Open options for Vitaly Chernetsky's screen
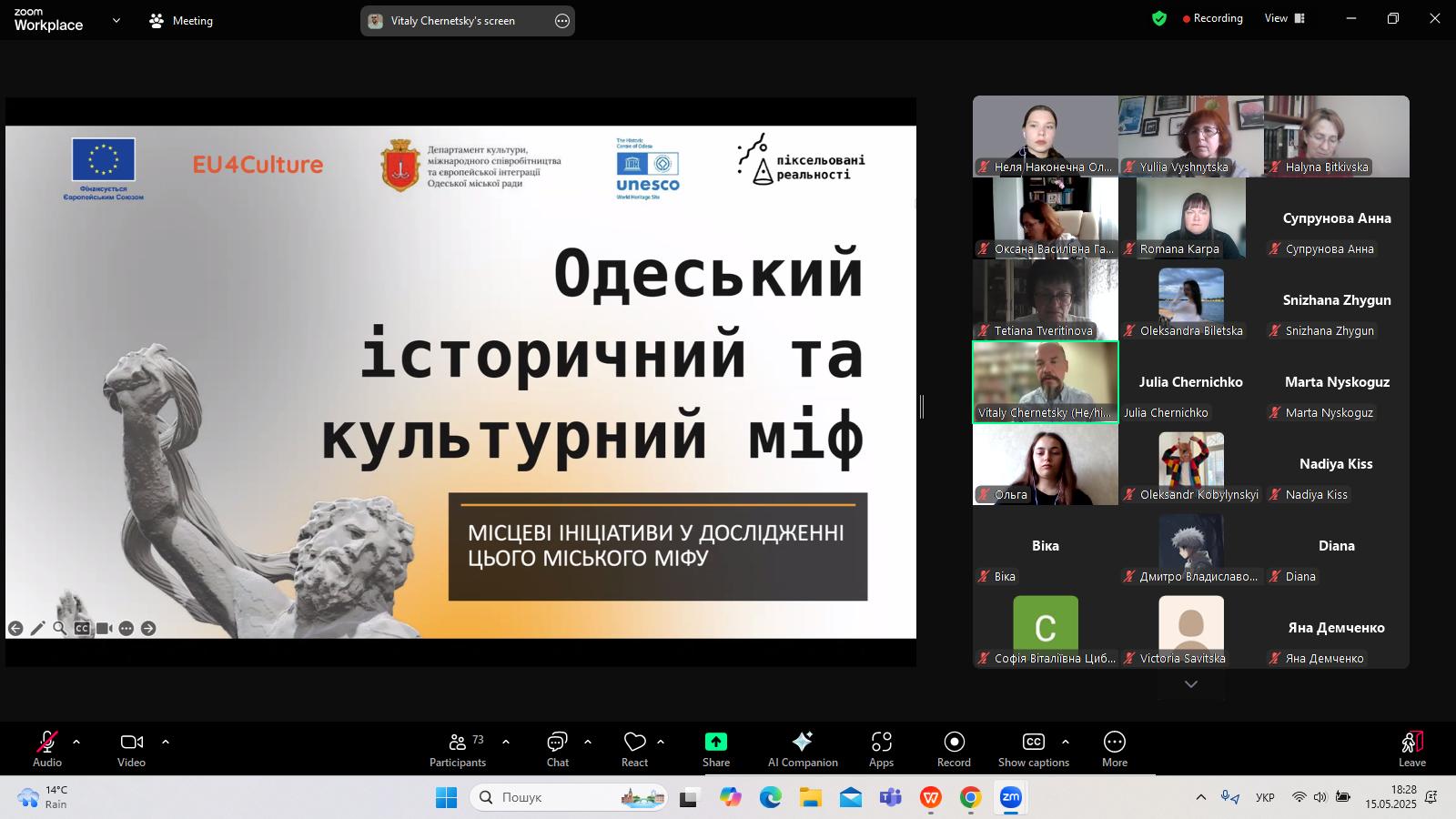Screen dimensions: 1456x819 click(x=562, y=21)
